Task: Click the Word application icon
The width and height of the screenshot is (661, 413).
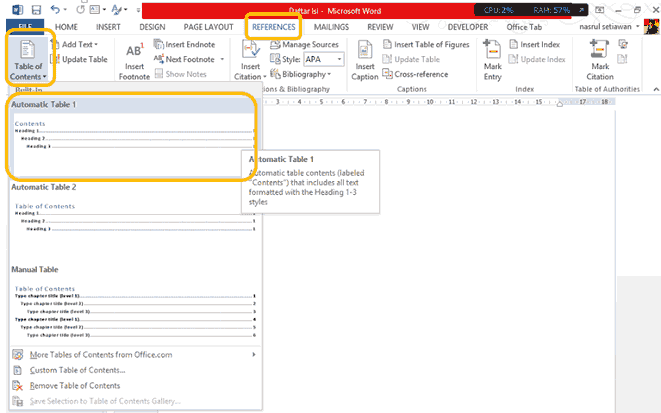Action: [x=17, y=9]
